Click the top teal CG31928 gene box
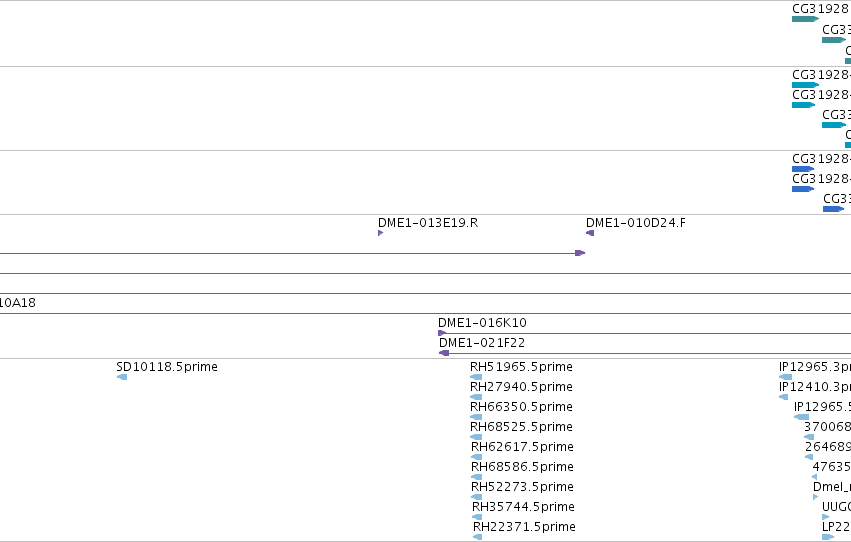Screen dimensions: 851x542 (805, 19)
